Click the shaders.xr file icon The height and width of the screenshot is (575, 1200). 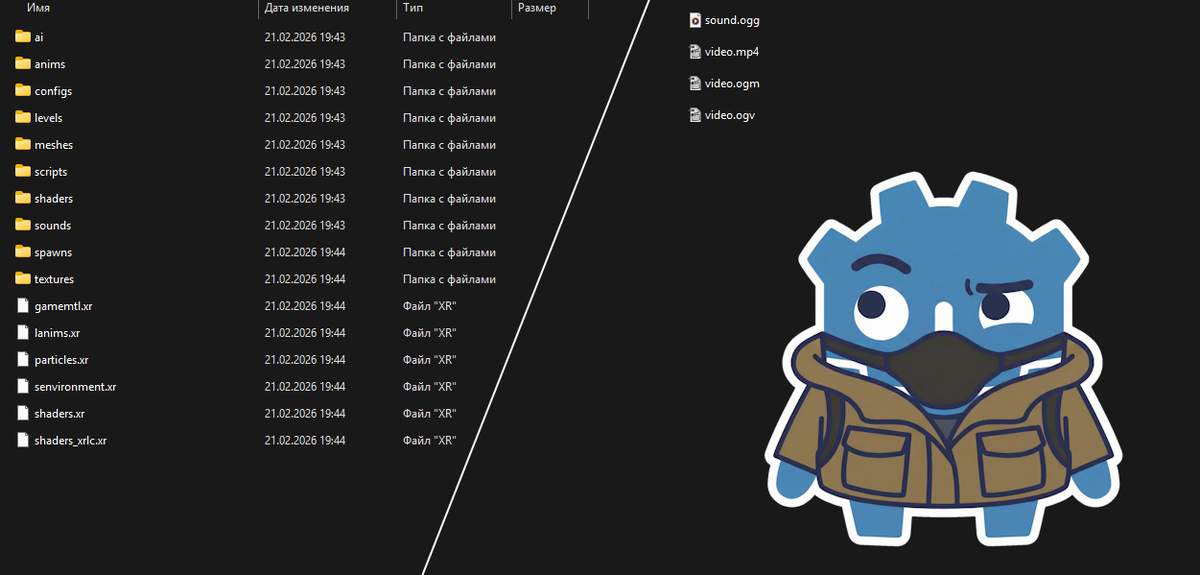24,414
